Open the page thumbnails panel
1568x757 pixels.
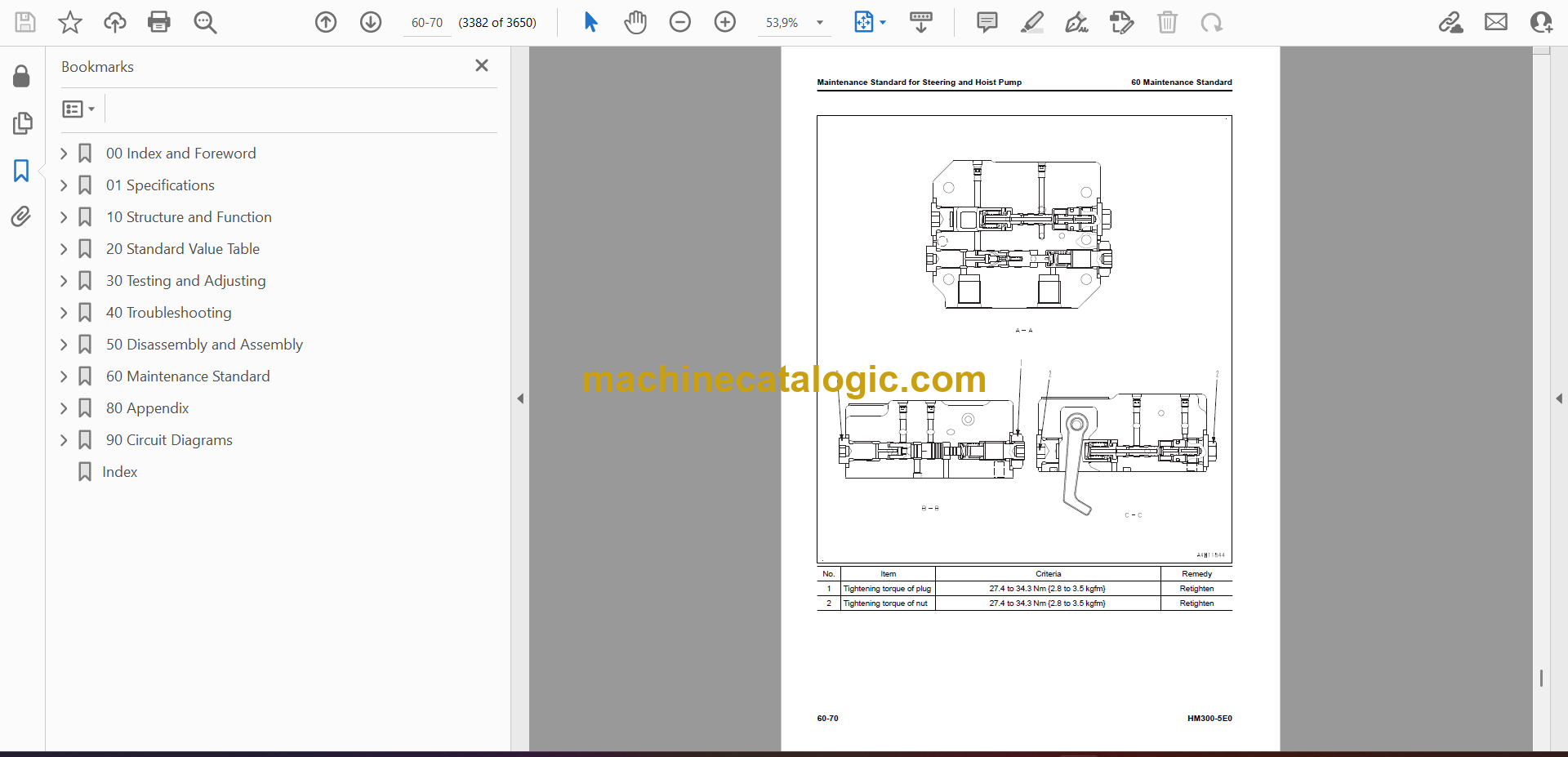pyautogui.click(x=22, y=123)
